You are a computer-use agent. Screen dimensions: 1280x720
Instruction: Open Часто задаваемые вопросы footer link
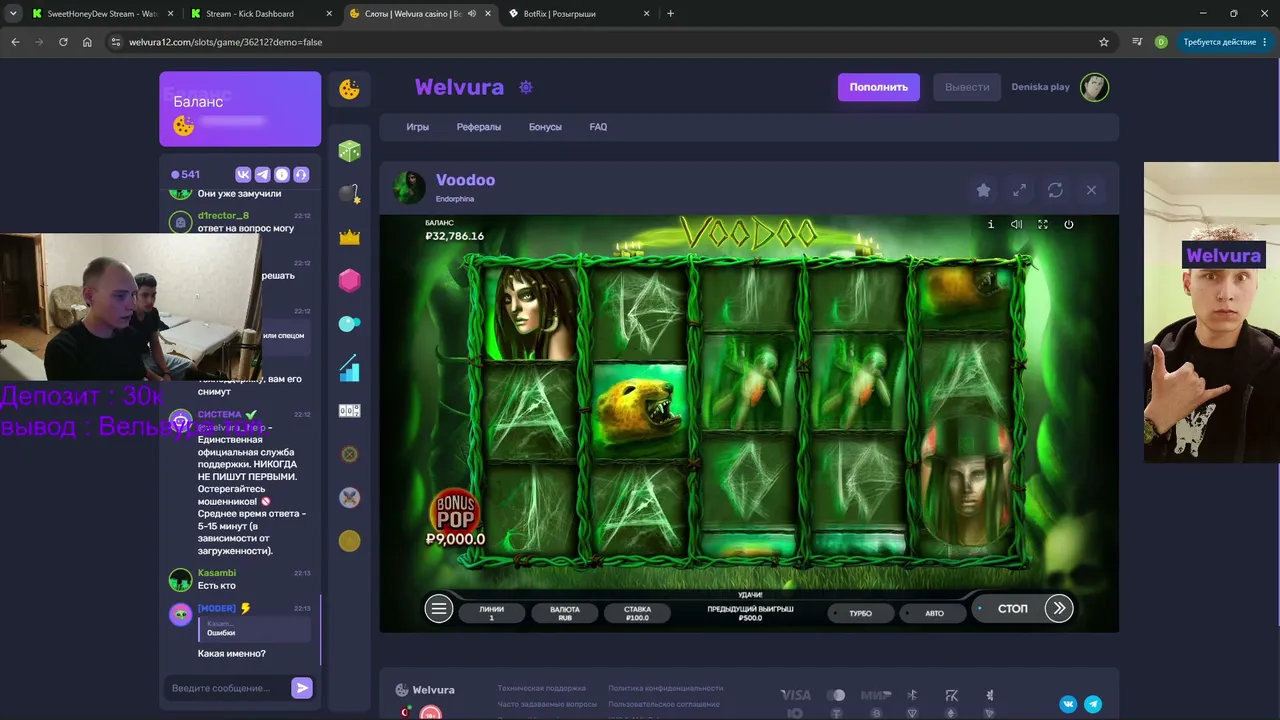pos(547,704)
